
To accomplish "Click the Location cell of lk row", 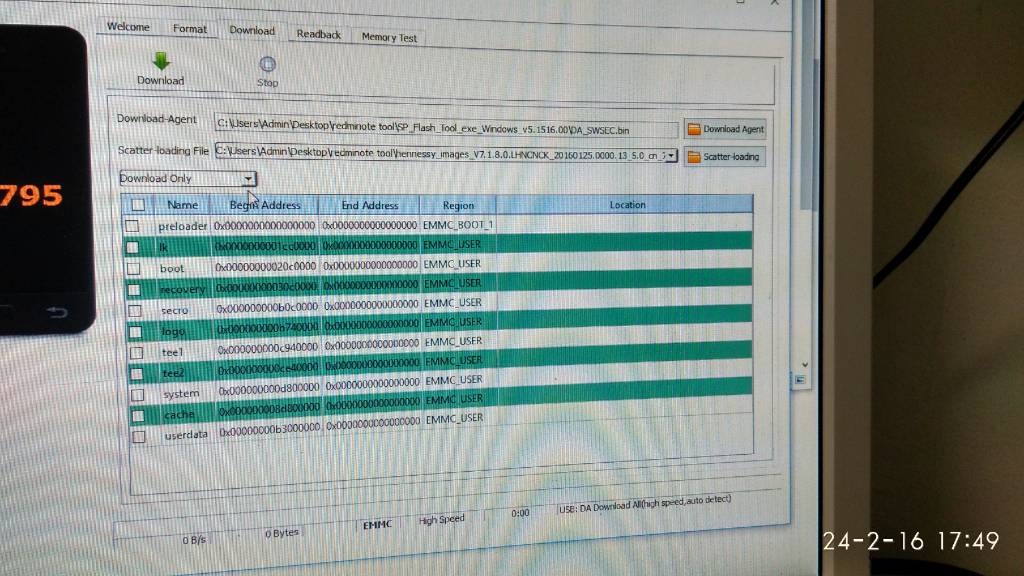I will coord(624,242).
